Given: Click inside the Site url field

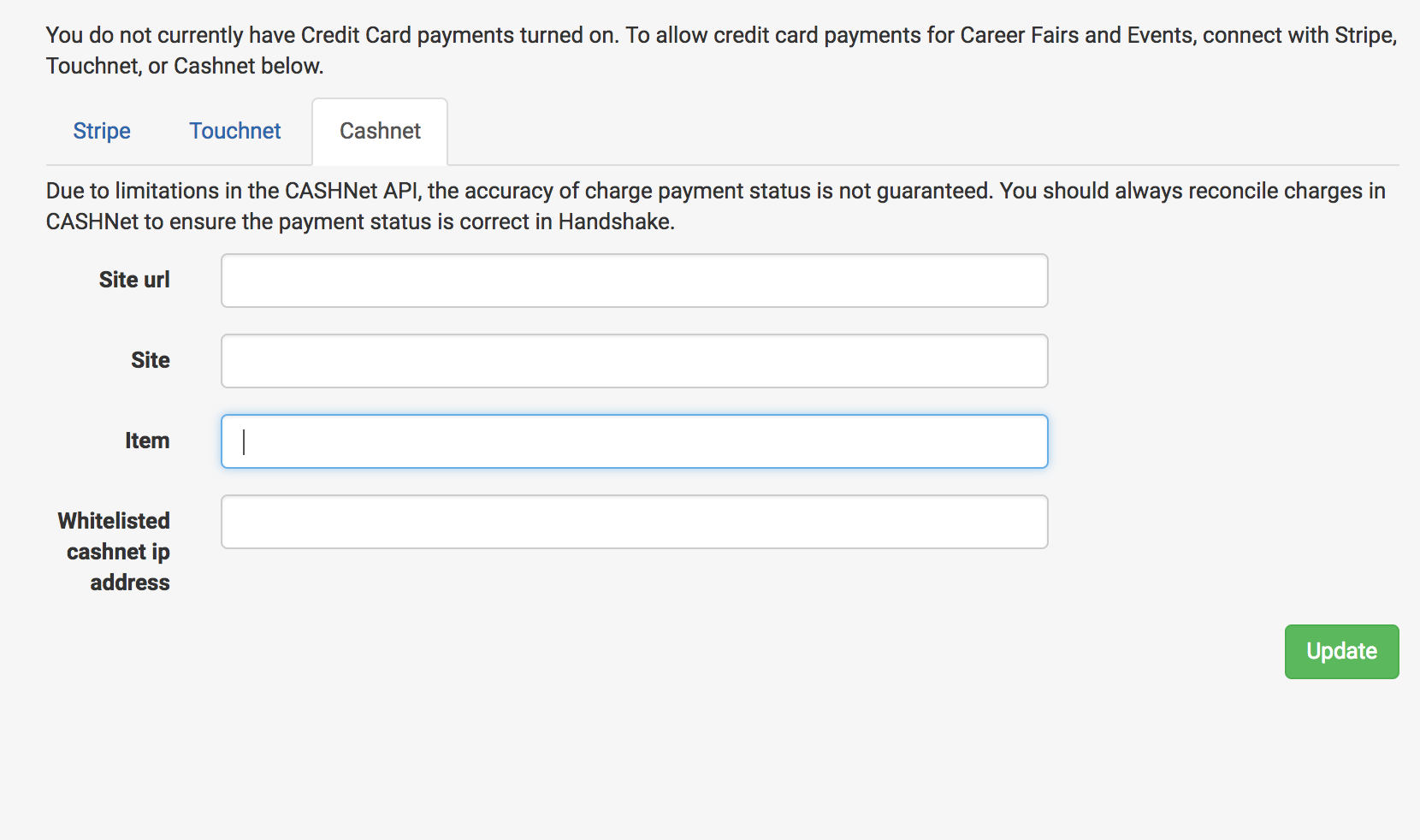Looking at the screenshot, I should coord(633,281).
